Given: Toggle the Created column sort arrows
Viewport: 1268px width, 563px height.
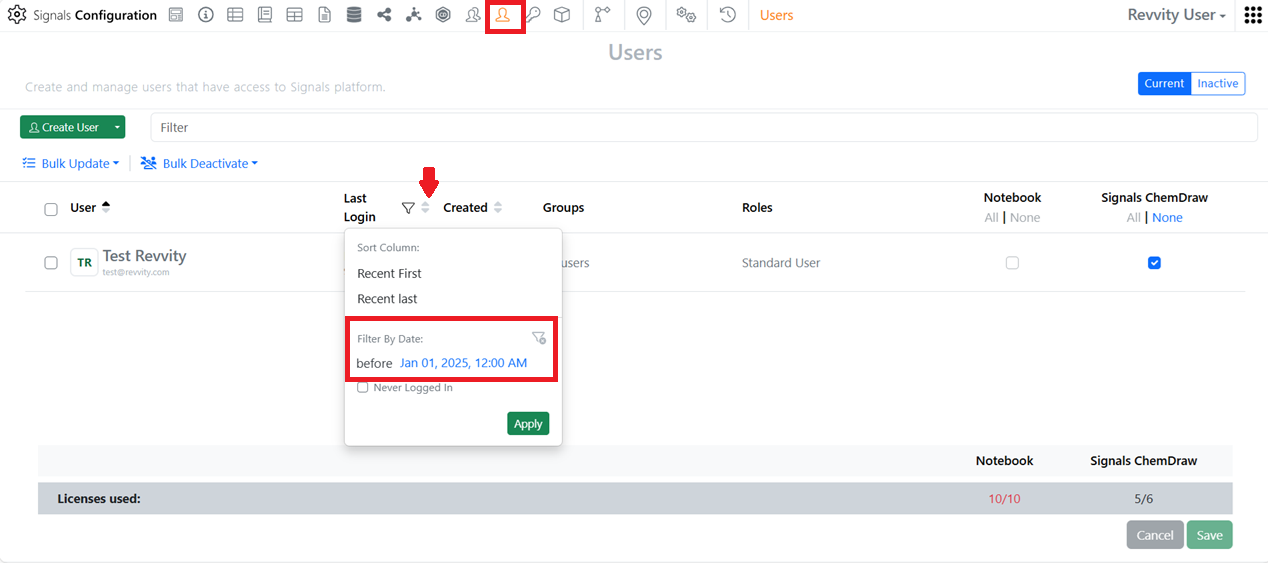Looking at the screenshot, I should coord(498,208).
